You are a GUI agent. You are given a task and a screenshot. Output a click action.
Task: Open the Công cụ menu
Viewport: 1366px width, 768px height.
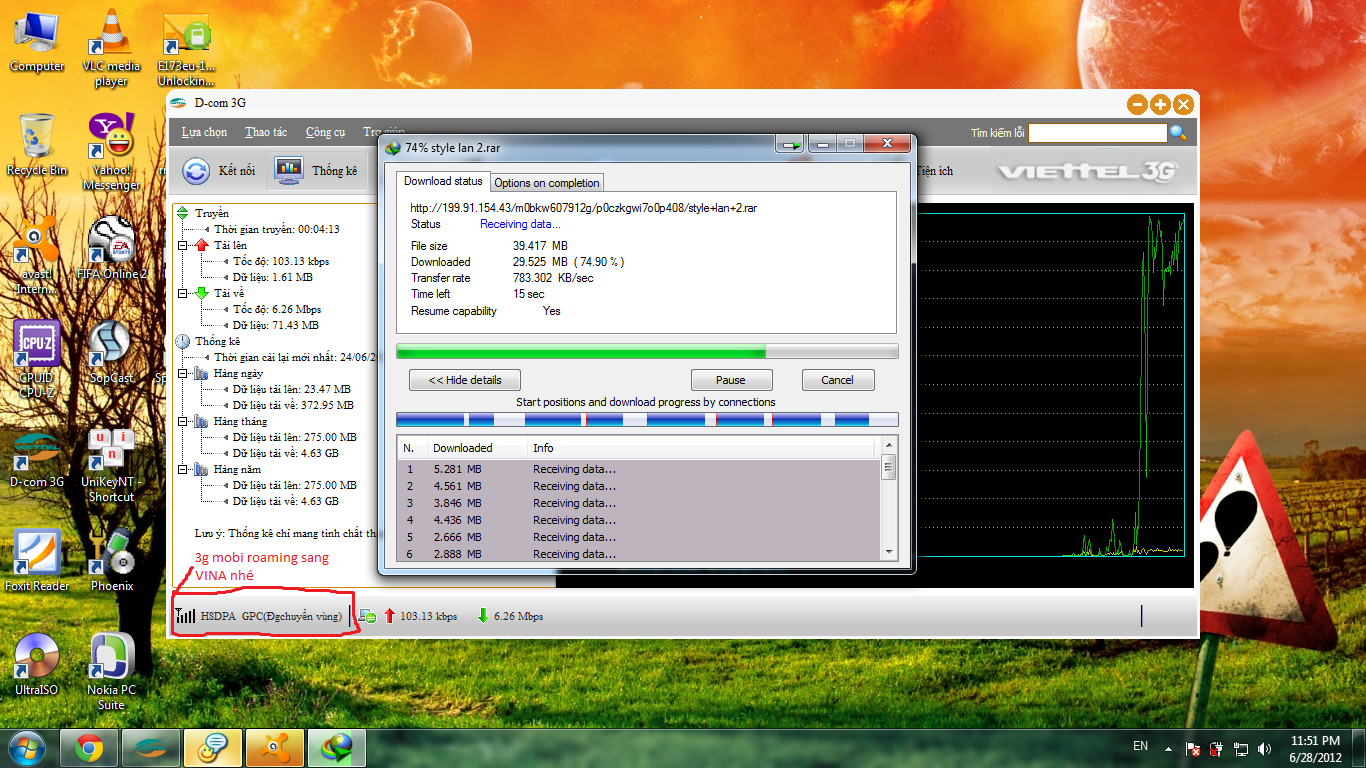pyautogui.click(x=325, y=132)
